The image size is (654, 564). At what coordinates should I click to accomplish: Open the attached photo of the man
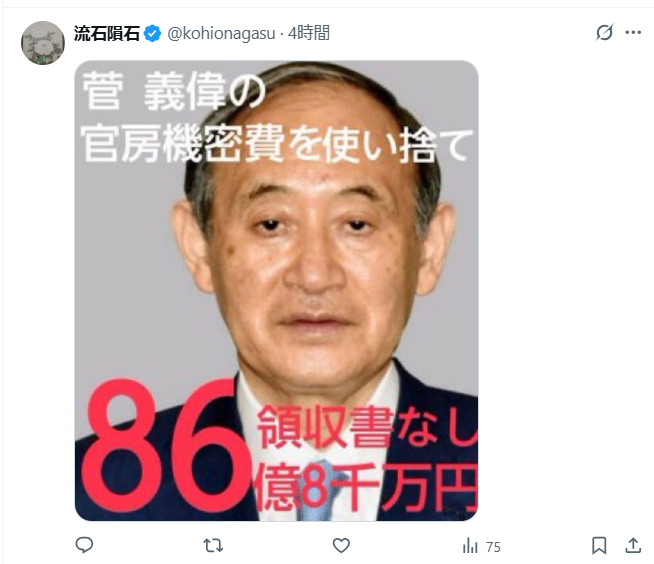[277, 291]
